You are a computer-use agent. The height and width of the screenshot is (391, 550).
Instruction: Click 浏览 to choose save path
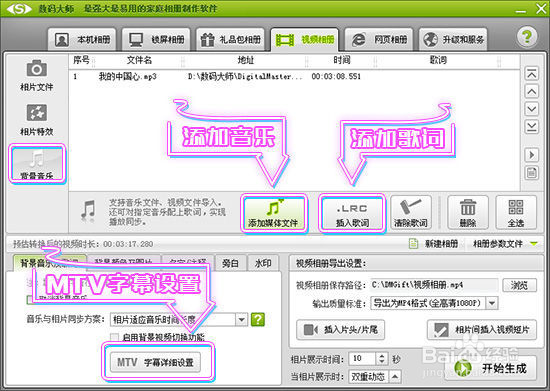519,285
